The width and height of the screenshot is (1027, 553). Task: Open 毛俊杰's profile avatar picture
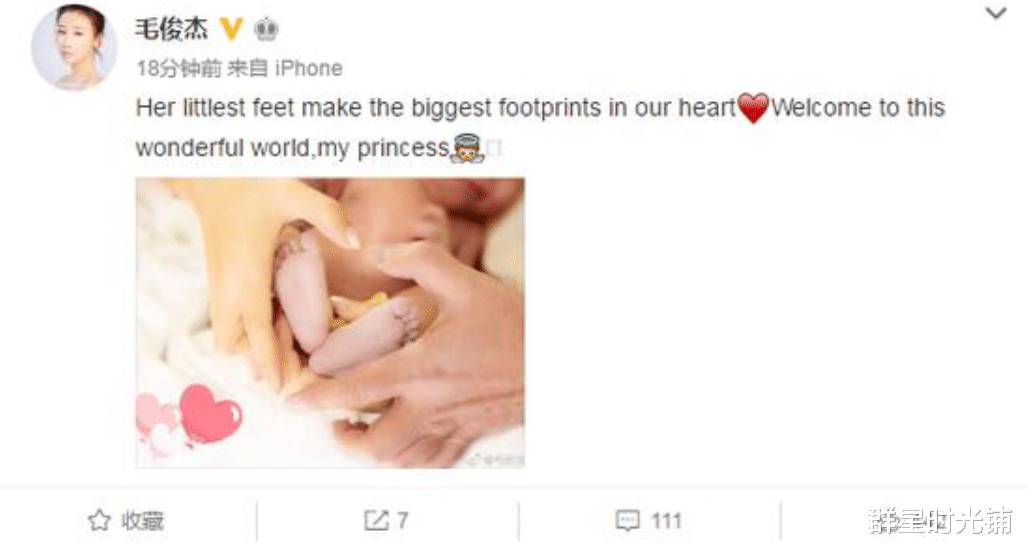point(74,48)
